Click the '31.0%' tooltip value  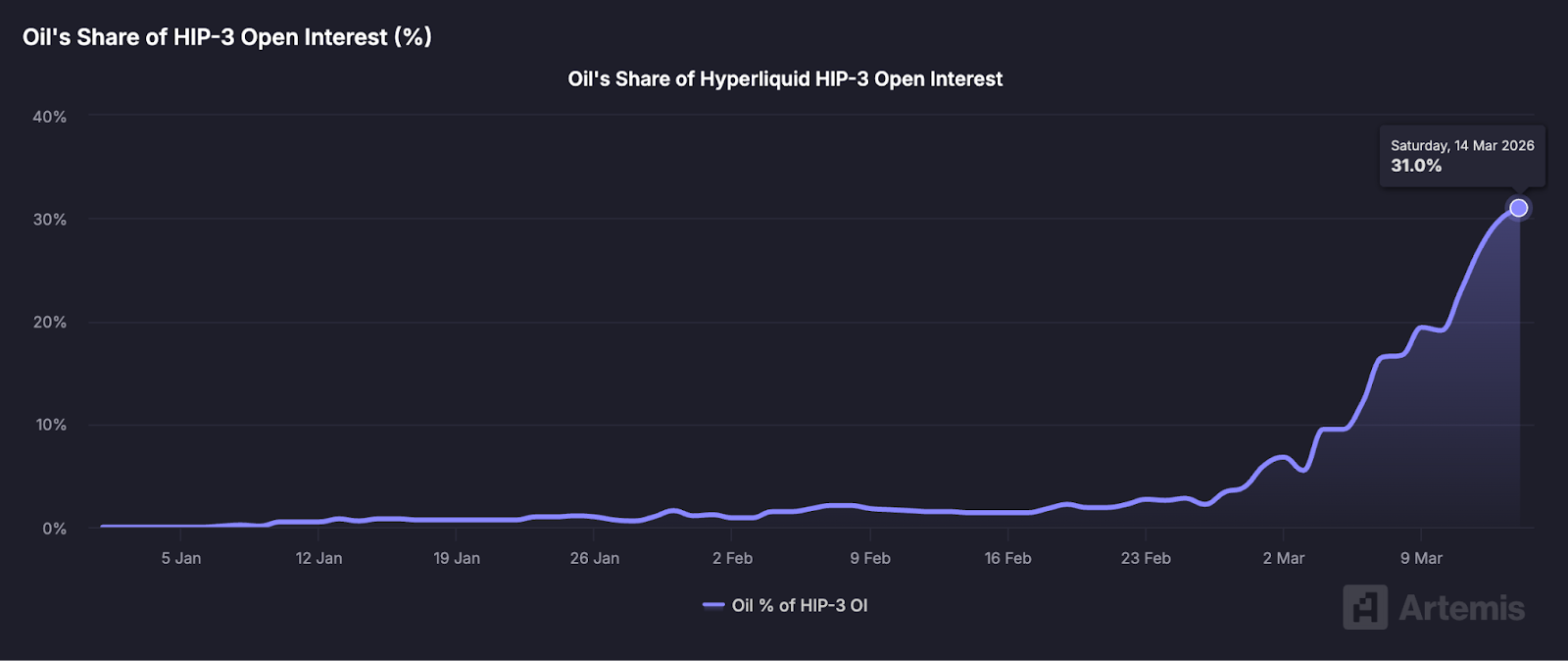coord(1416,166)
